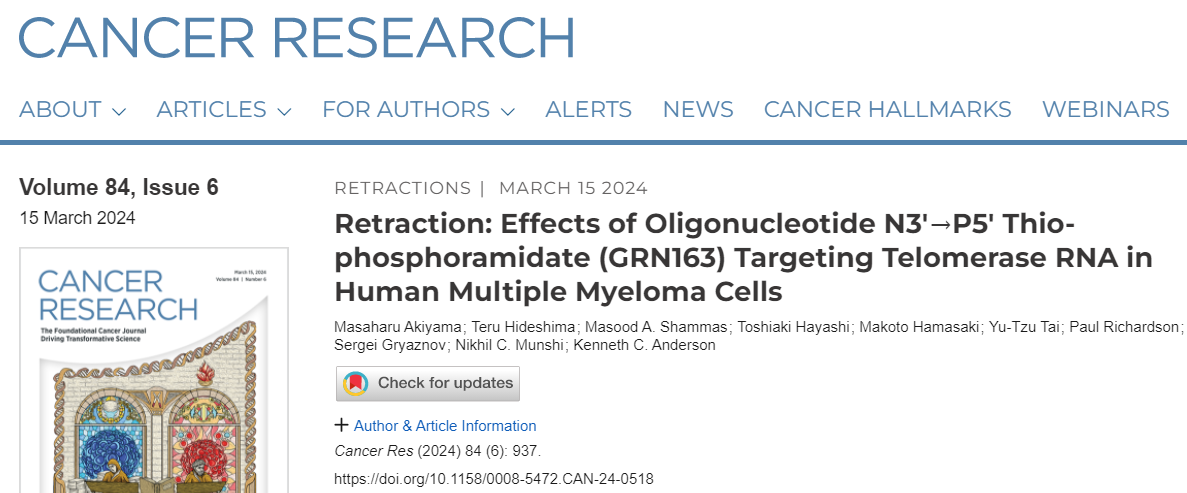The image size is (1187, 493).
Task: Click the plus icon beside Author & Article Information
Action: 341,425
